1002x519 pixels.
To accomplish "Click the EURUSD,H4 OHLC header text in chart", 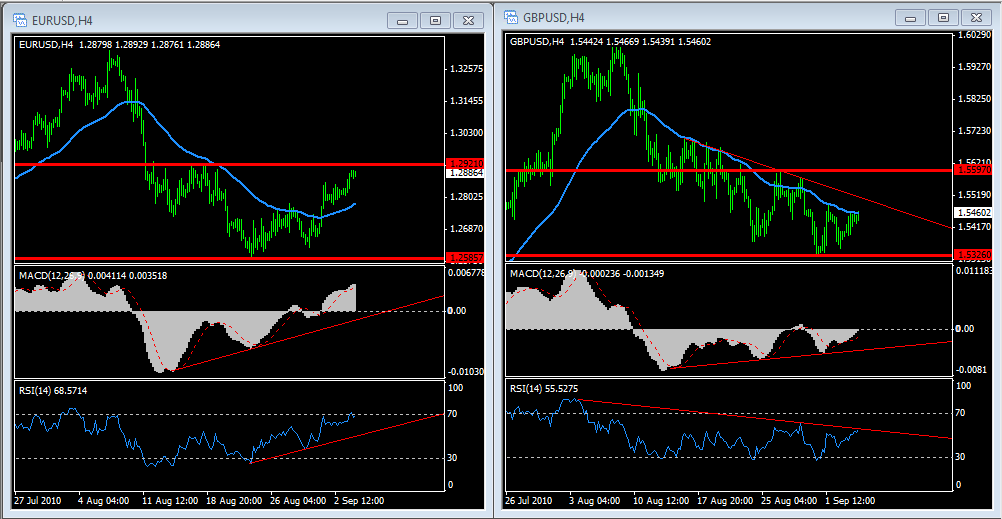I will 119,45.
